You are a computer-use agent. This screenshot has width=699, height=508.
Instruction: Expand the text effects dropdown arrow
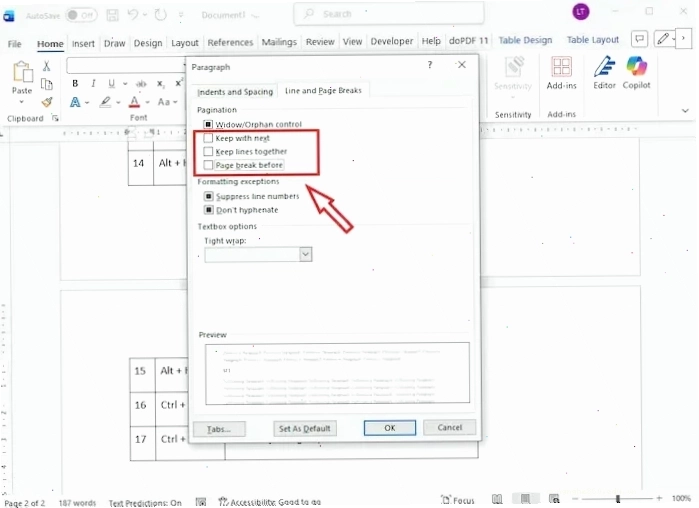[87, 102]
